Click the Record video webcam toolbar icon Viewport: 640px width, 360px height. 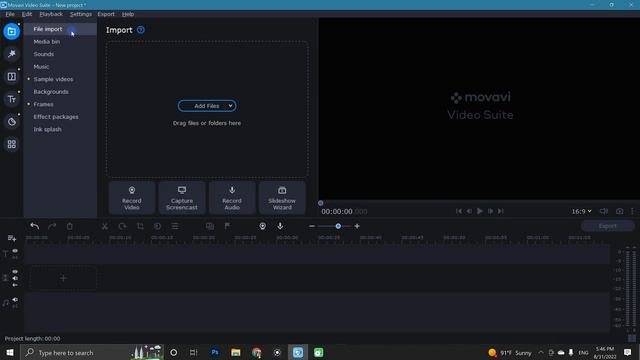point(262,226)
